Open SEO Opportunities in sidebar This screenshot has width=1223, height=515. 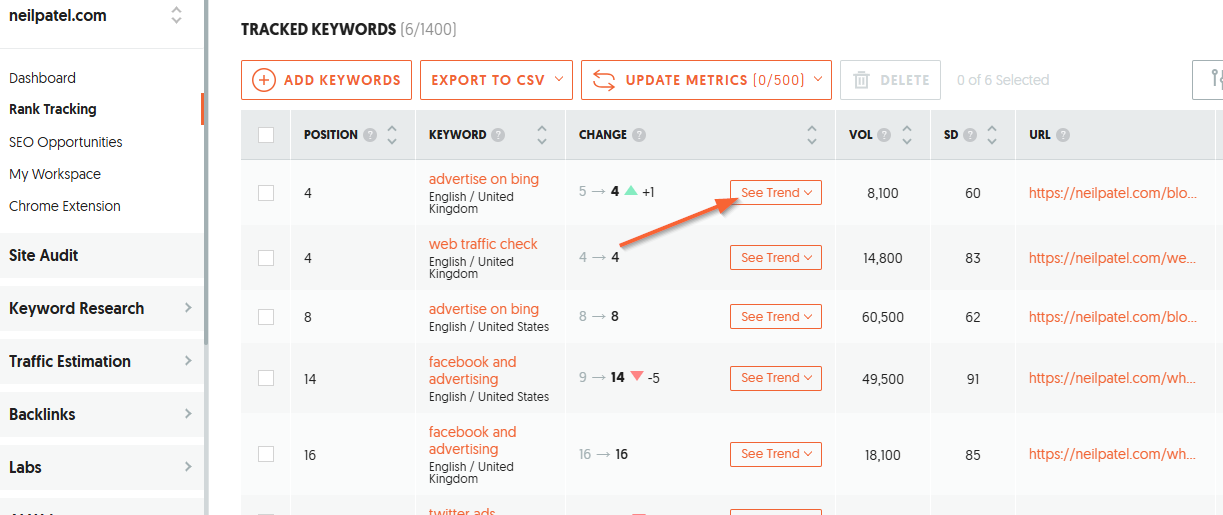click(x=66, y=142)
